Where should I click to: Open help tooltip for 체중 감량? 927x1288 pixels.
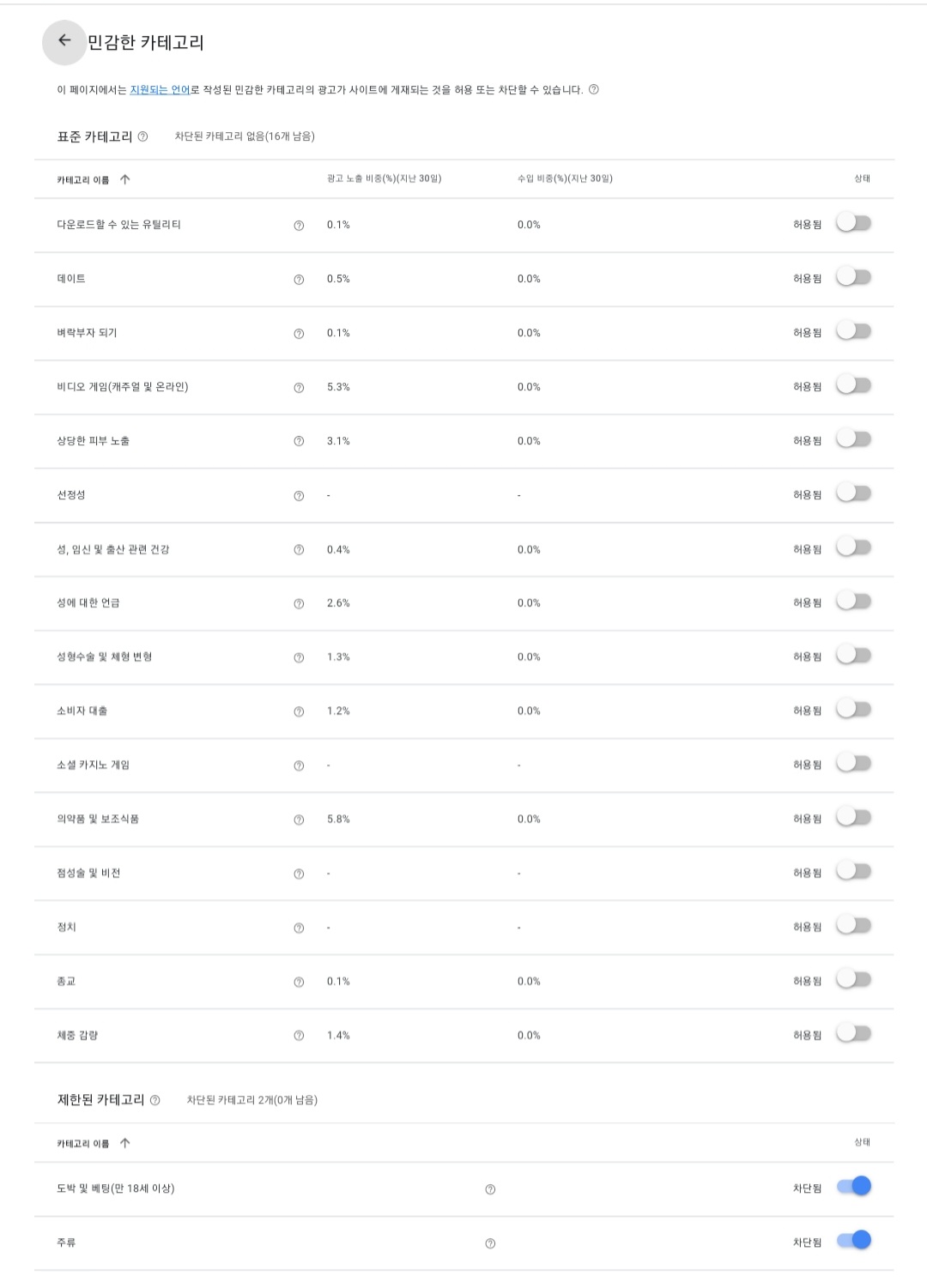299,1035
